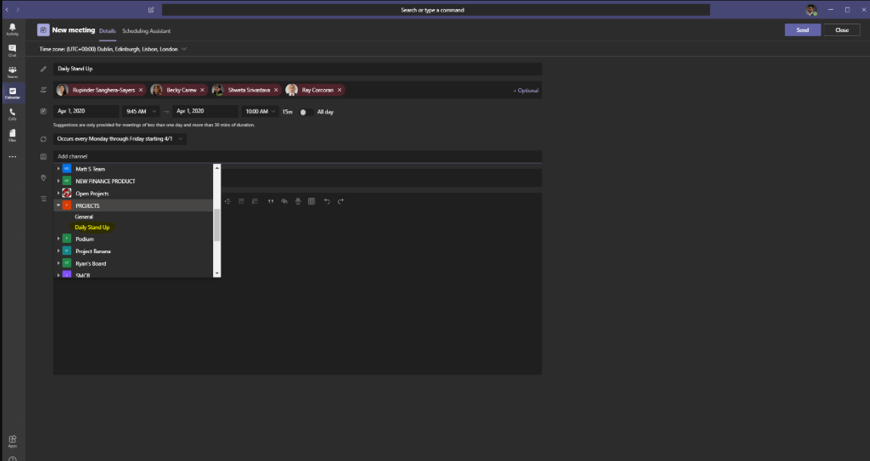Click the PROJECTS team avatar icon

pos(67,205)
